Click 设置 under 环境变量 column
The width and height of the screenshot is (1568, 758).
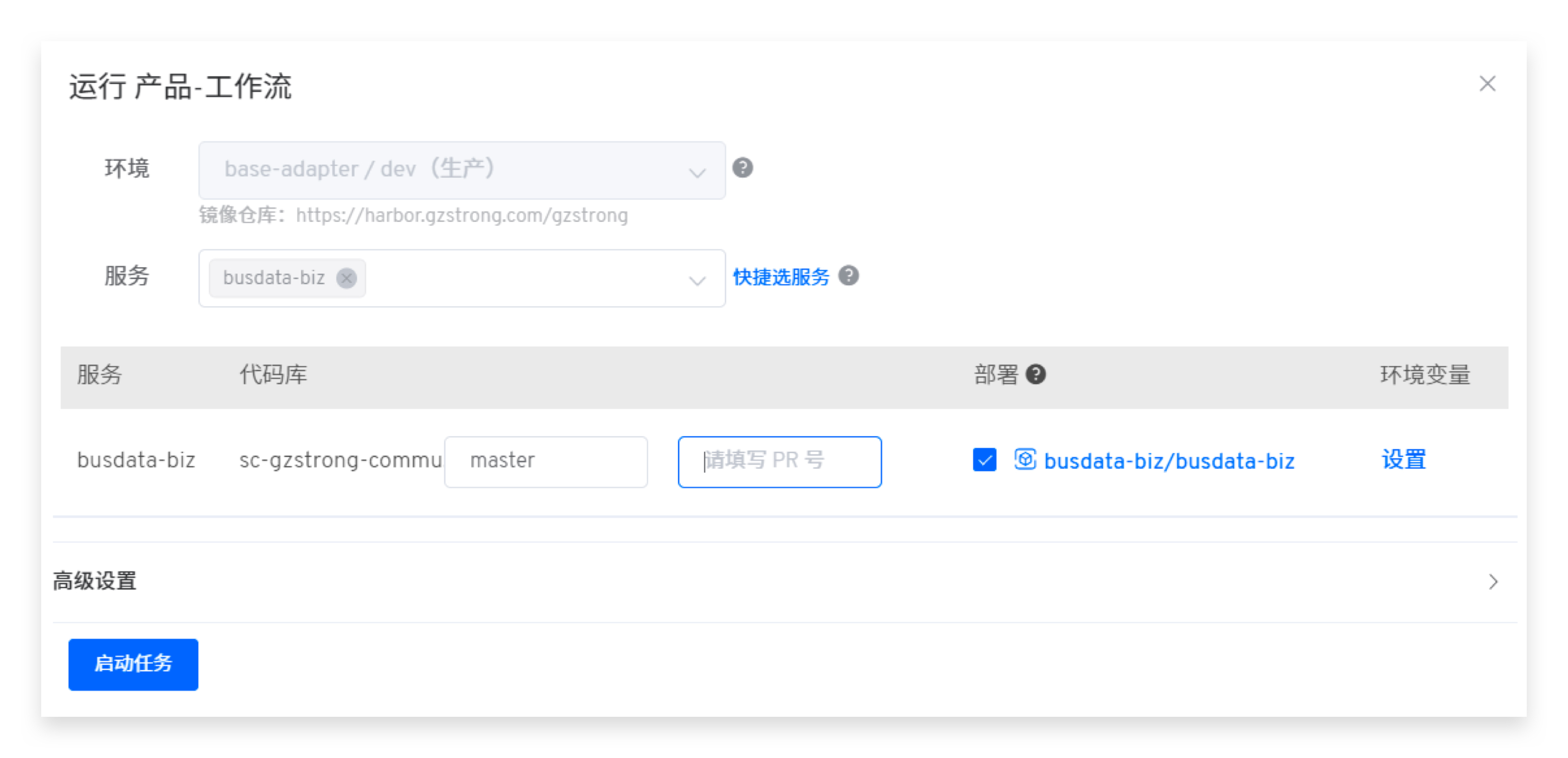tap(1404, 459)
